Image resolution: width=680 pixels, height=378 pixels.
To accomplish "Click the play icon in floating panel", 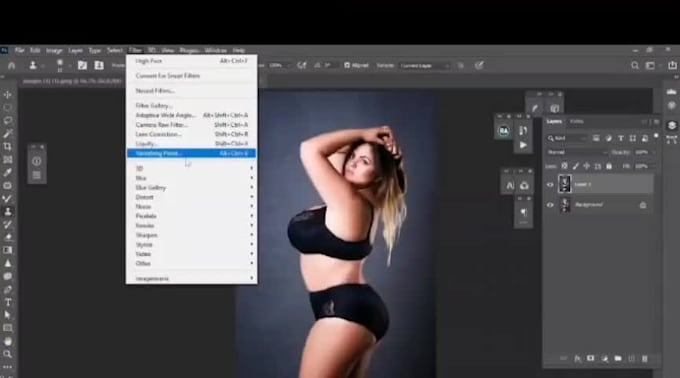I will pyautogui.click(x=523, y=145).
